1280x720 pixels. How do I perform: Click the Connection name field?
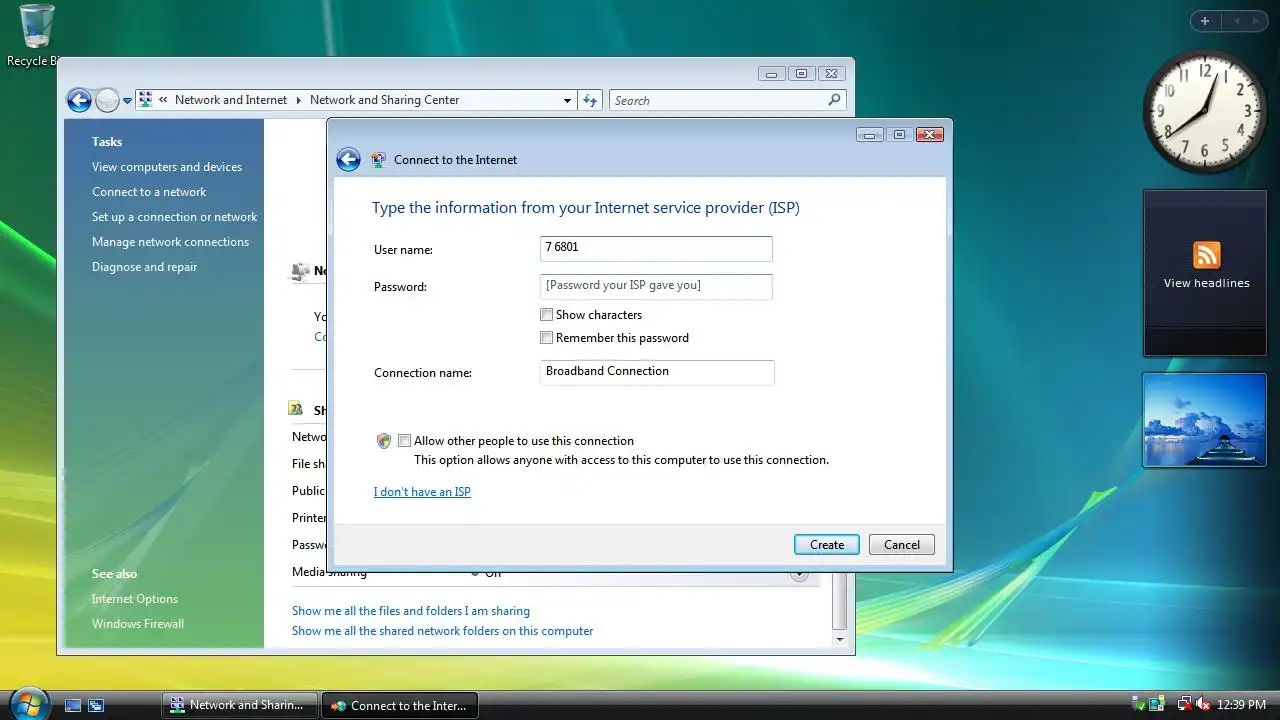tap(657, 372)
